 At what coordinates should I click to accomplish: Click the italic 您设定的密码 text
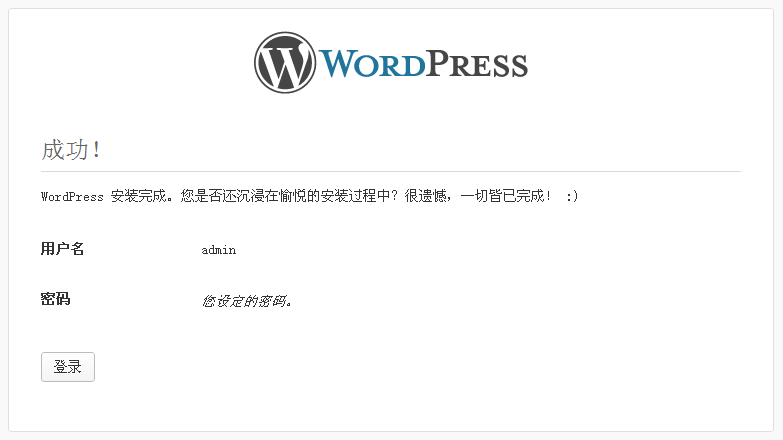point(247,301)
